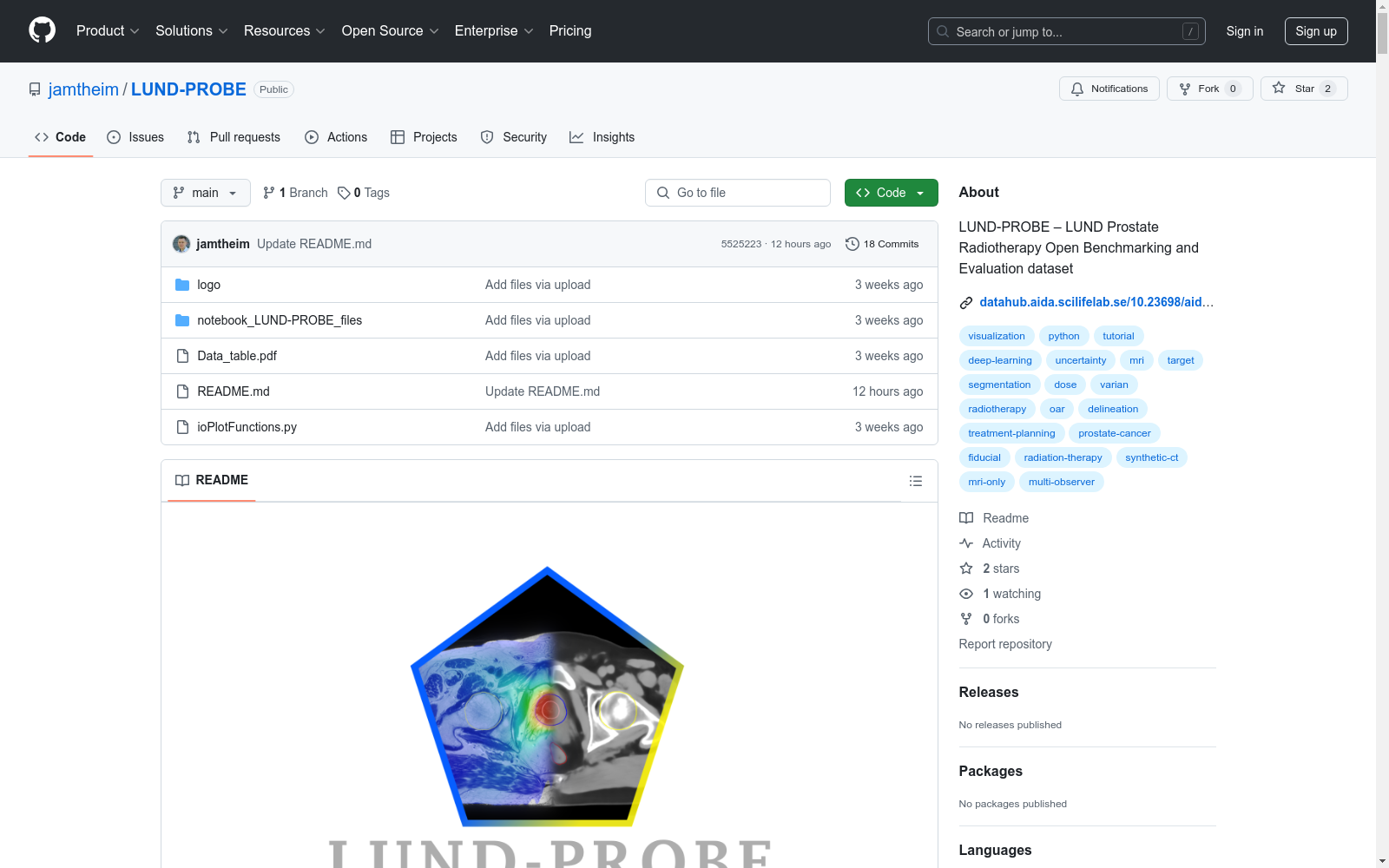The height and width of the screenshot is (868, 1389).
Task: Click the repository book icon beside jamtheim
Action: tap(34, 89)
